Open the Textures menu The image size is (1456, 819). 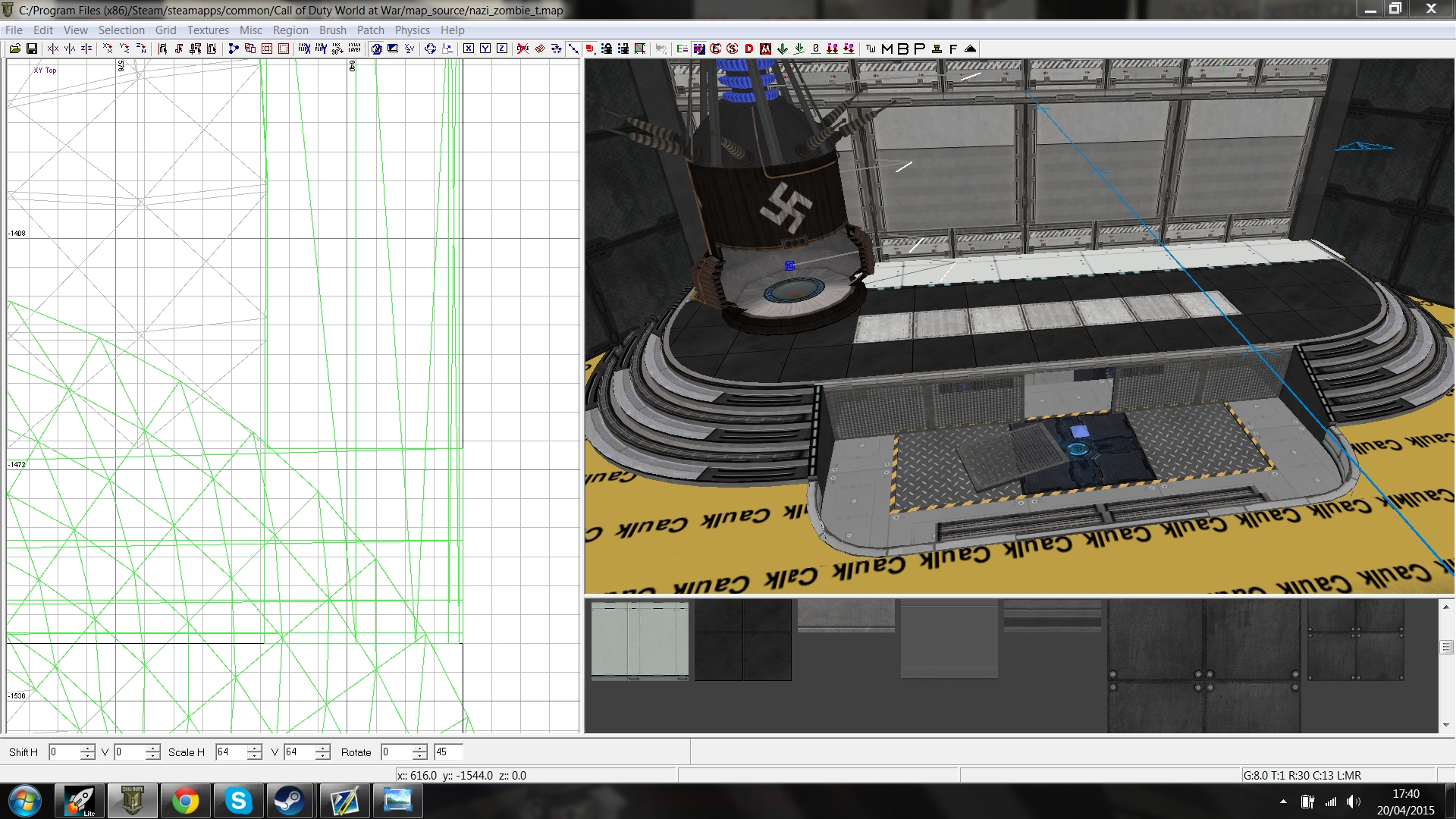208,30
